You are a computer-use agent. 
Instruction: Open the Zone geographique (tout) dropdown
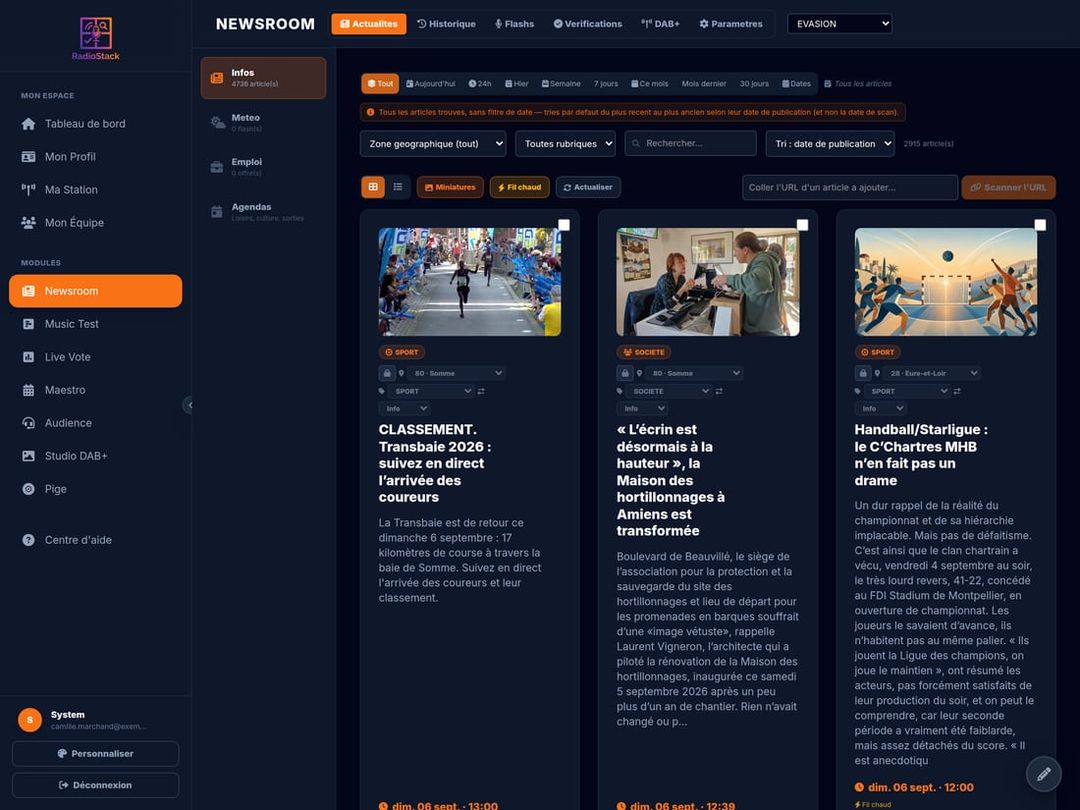(x=433, y=144)
